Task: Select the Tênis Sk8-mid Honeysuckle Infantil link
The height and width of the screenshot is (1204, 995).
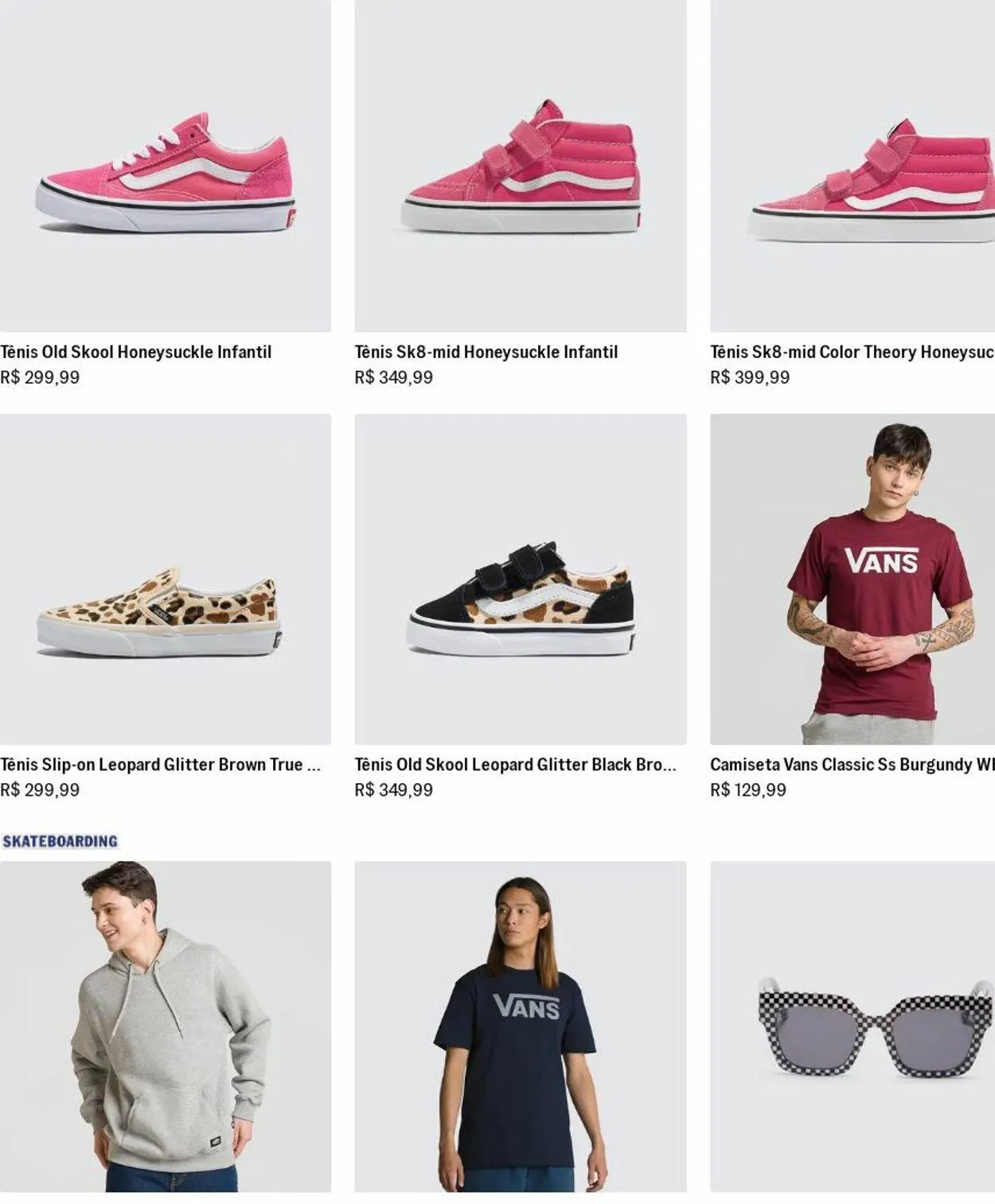Action: point(486,352)
